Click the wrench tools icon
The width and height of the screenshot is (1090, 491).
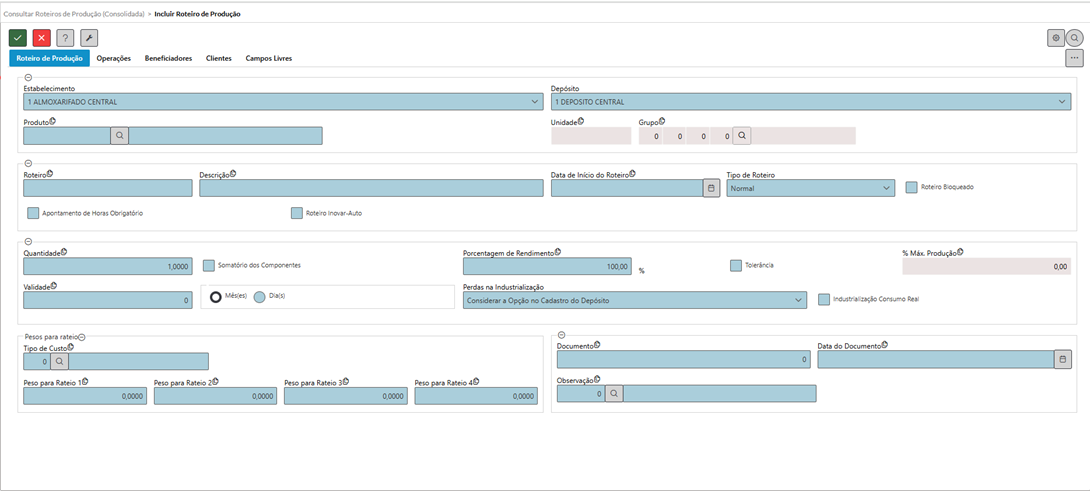[89, 38]
